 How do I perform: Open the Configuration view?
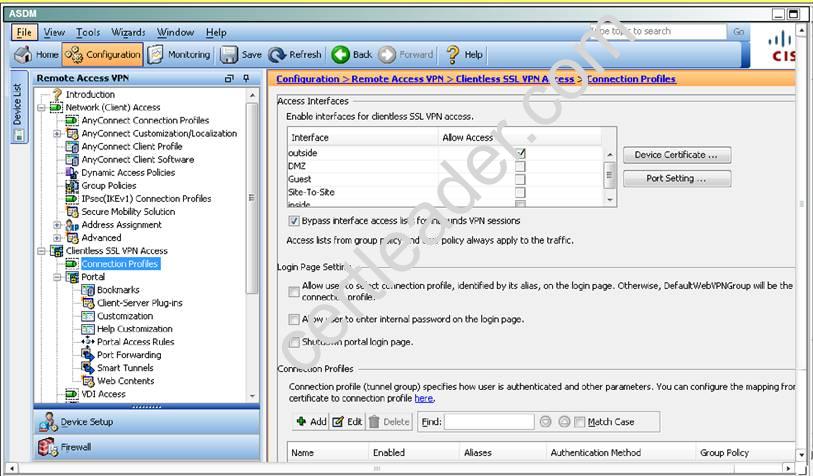103,54
